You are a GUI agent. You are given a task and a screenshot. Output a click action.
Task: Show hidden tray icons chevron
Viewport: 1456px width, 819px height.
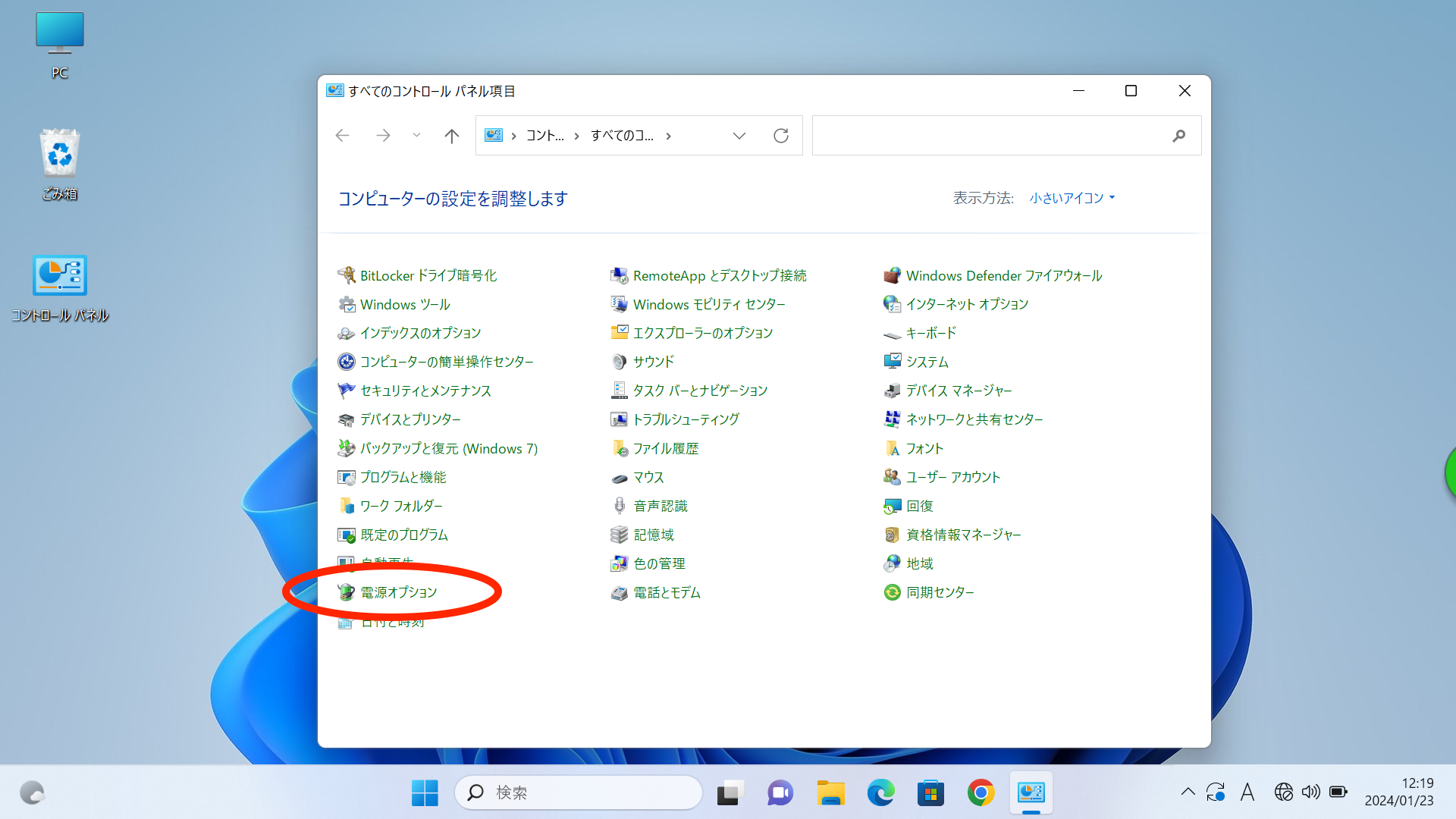(x=1188, y=792)
